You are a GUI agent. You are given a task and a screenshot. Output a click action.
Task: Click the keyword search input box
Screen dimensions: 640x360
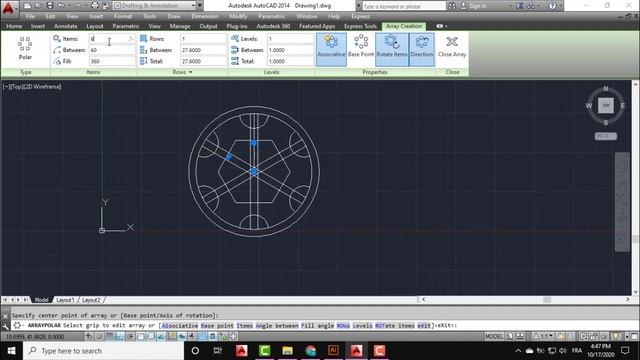coord(404,6)
